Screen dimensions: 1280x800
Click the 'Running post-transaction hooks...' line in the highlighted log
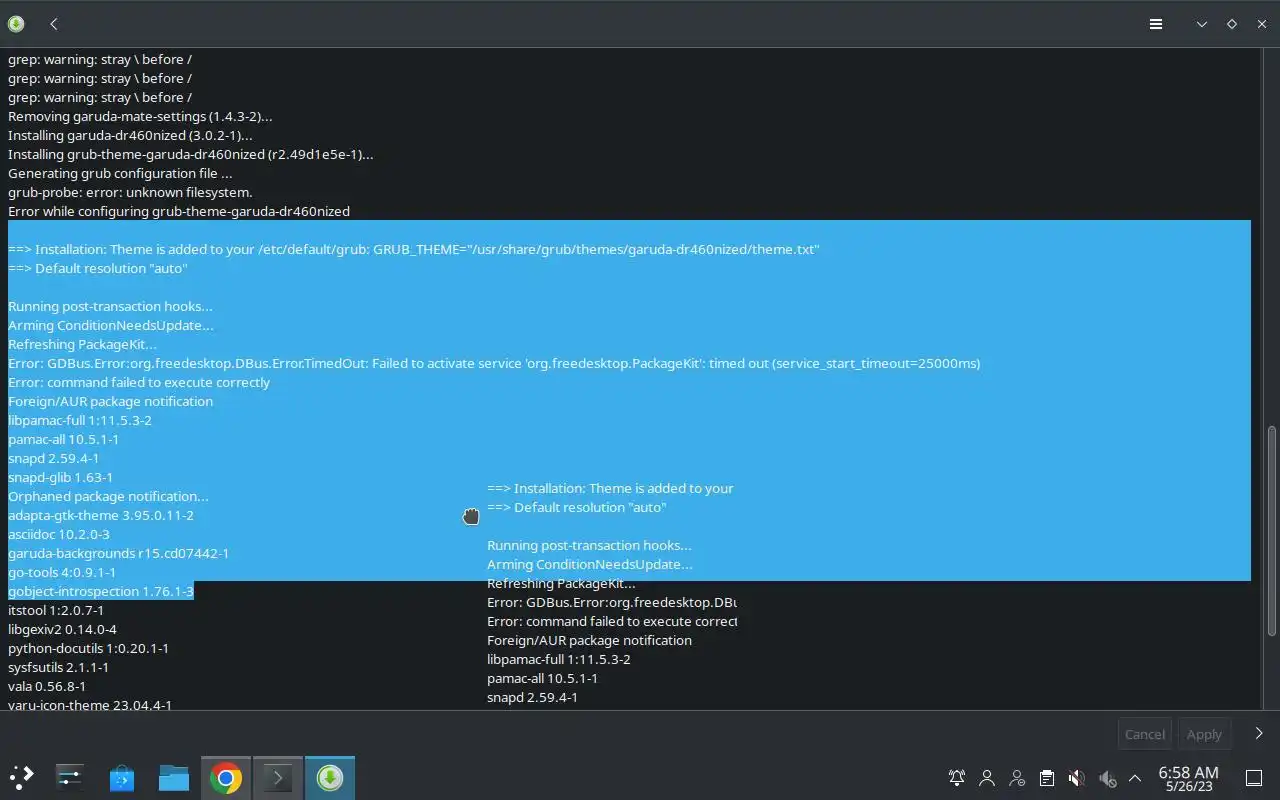click(x=110, y=306)
